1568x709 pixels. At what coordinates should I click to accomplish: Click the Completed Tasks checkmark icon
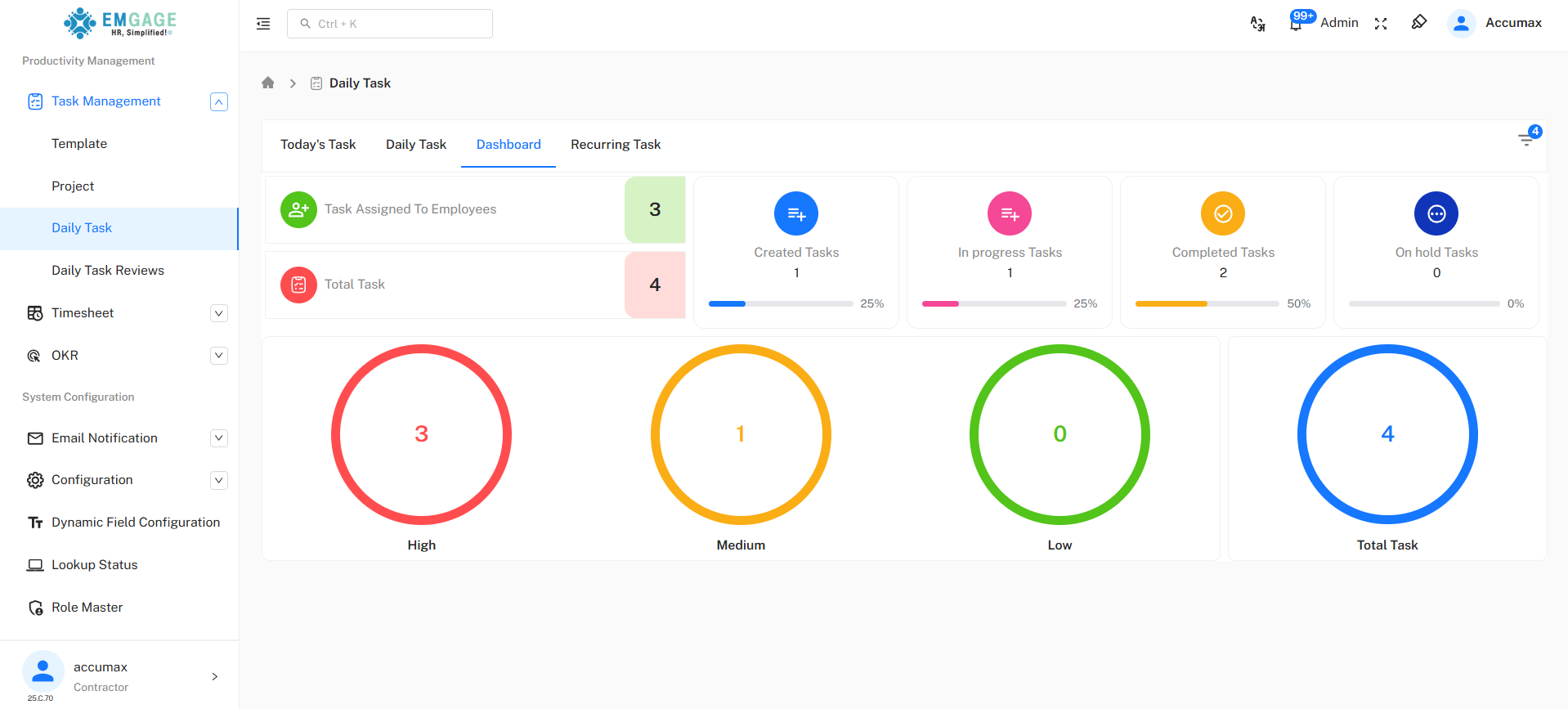(x=1222, y=213)
